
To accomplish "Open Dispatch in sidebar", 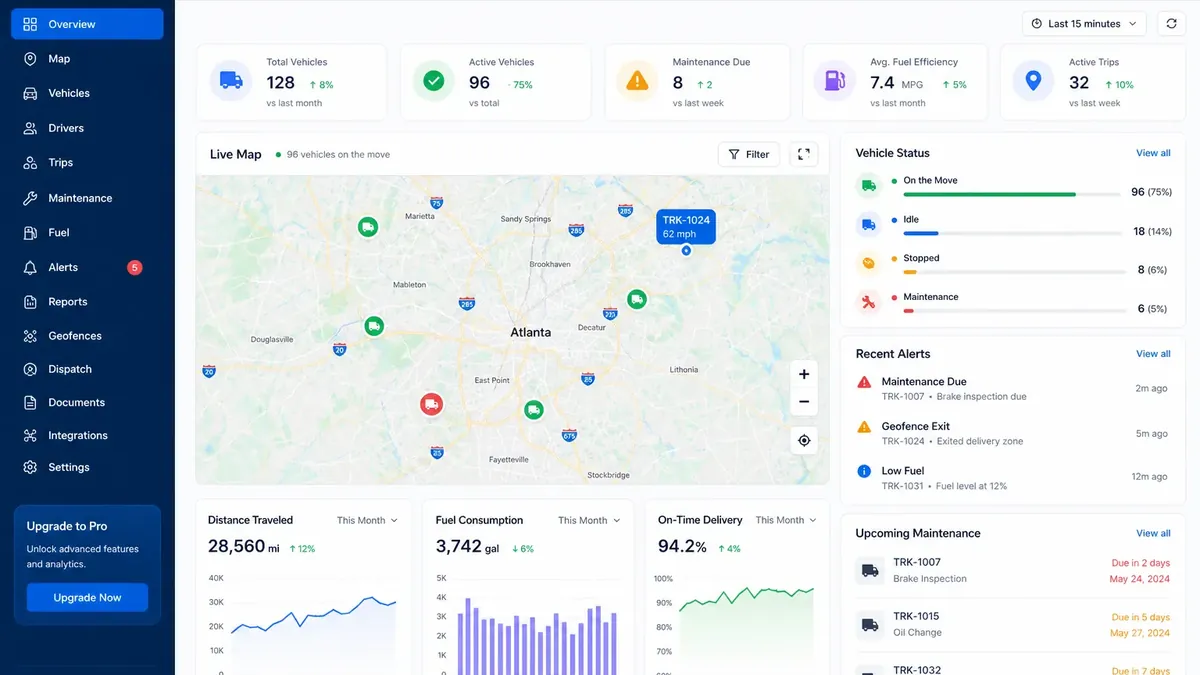I will point(87,369).
